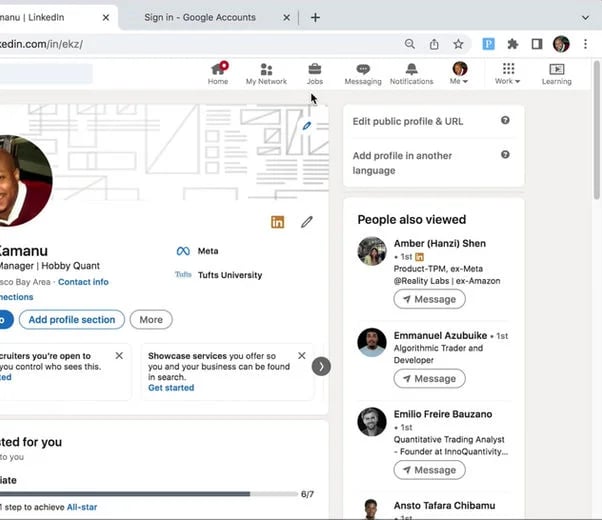602x520 pixels.
Task: Click the share page icon in address bar
Action: [434, 44]
